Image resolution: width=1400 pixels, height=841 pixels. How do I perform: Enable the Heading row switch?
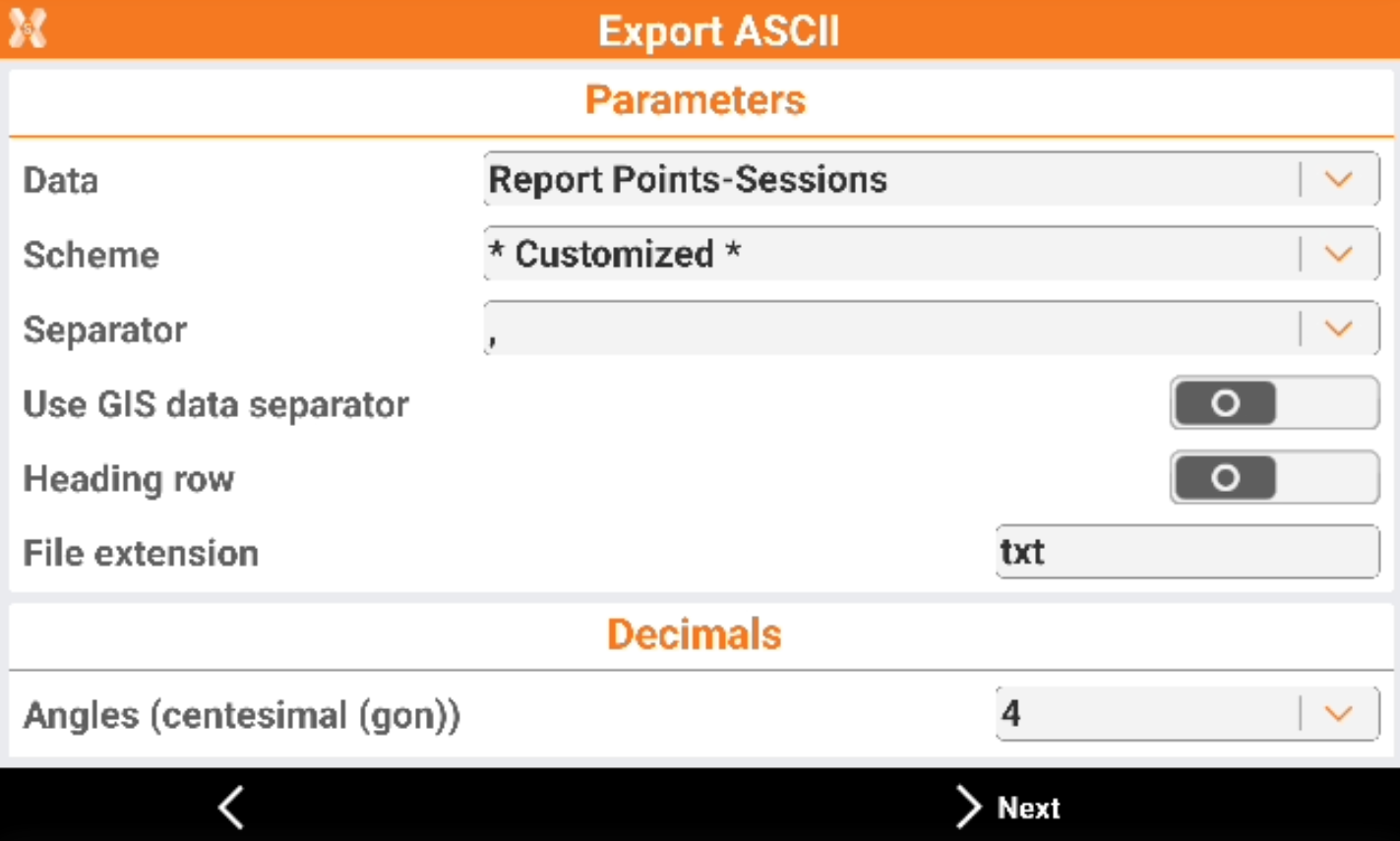(x=1274, y=478)
